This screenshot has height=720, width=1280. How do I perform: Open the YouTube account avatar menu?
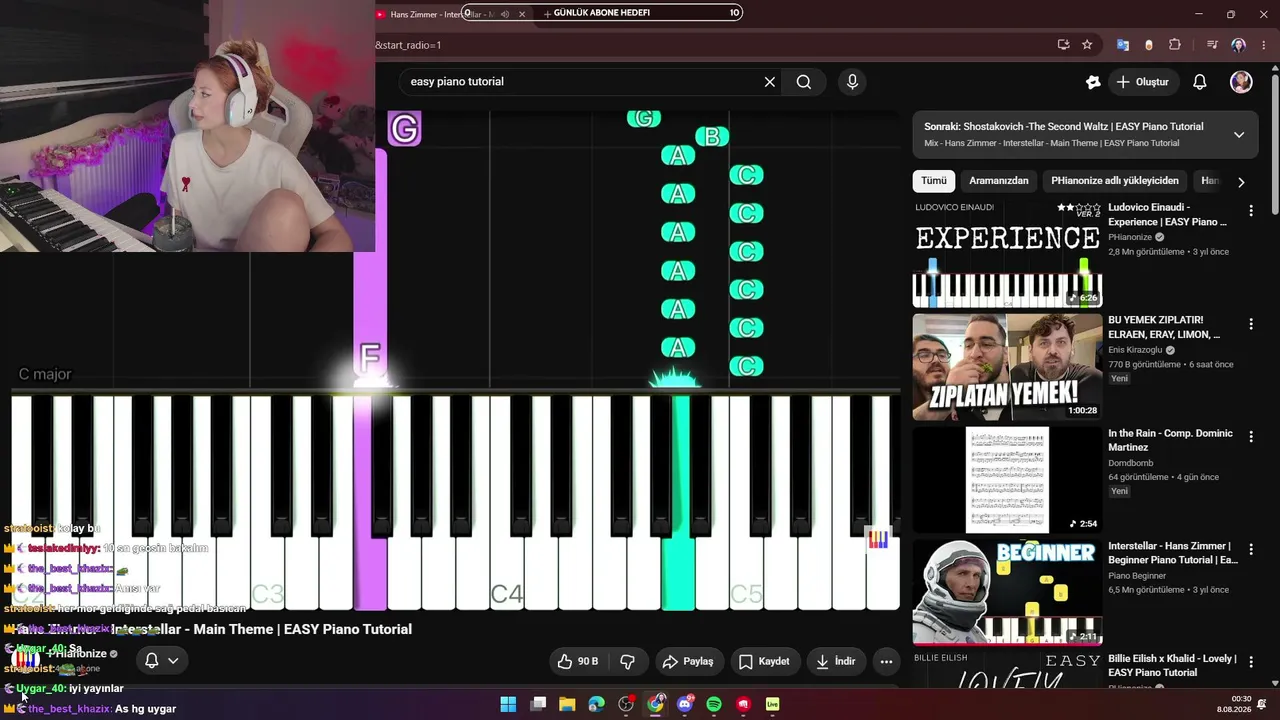pyautogui.click(x=1241, y=82)
